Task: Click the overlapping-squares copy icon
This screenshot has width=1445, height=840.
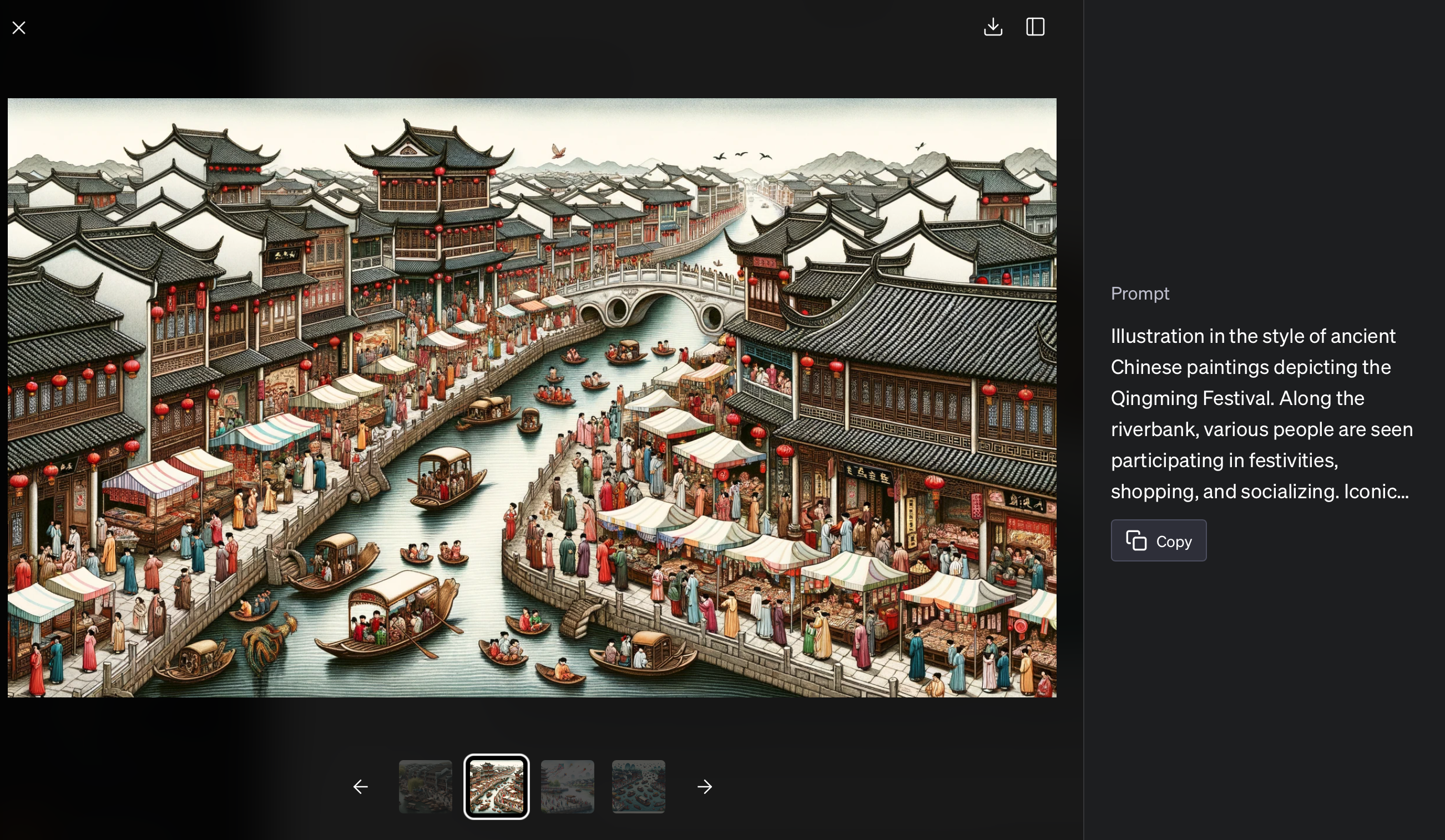Action: pos(1136,541)
